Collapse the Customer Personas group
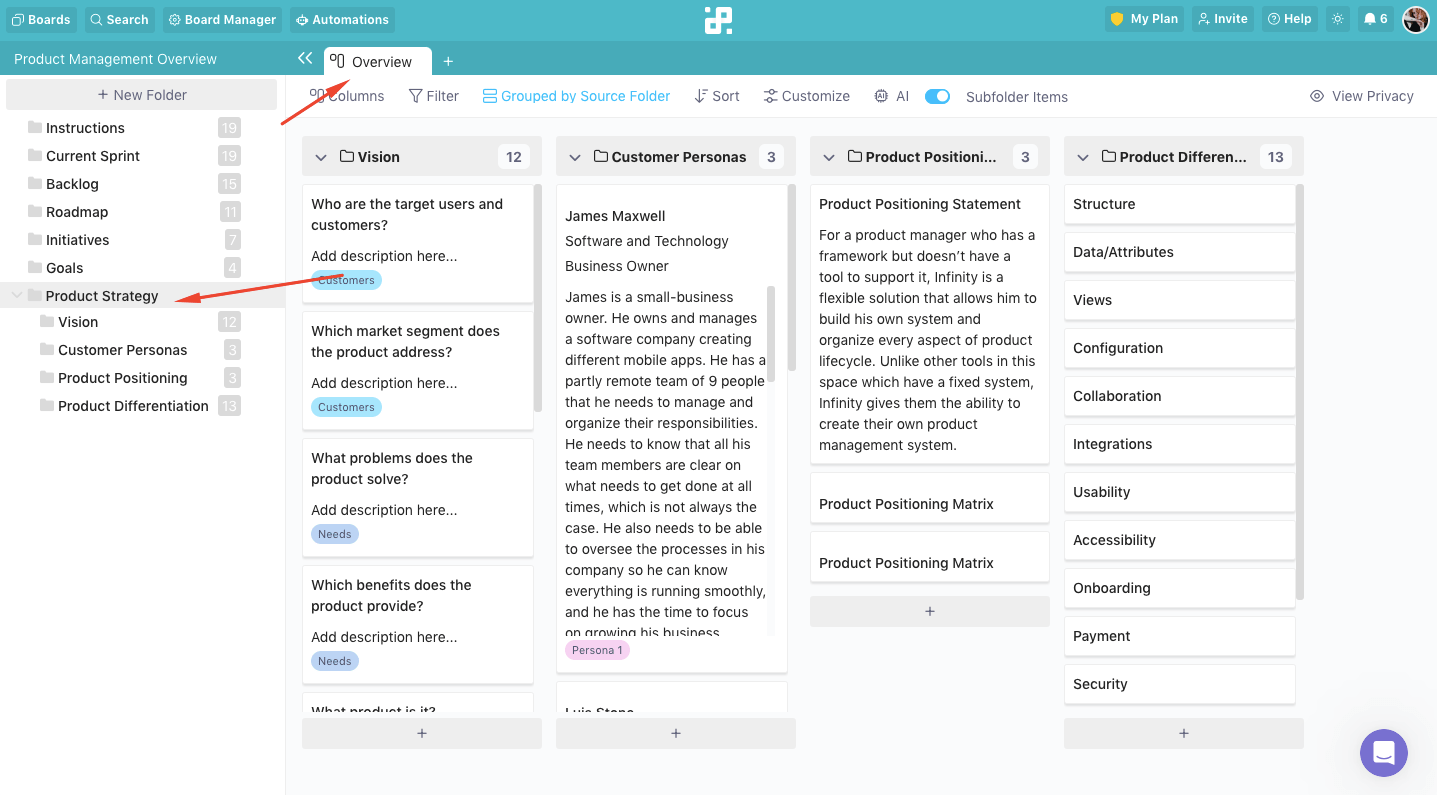 574,157
